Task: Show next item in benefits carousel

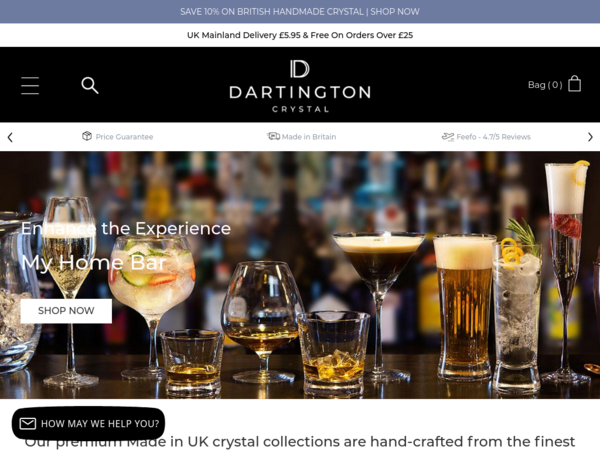Action: tap(590, 137)
